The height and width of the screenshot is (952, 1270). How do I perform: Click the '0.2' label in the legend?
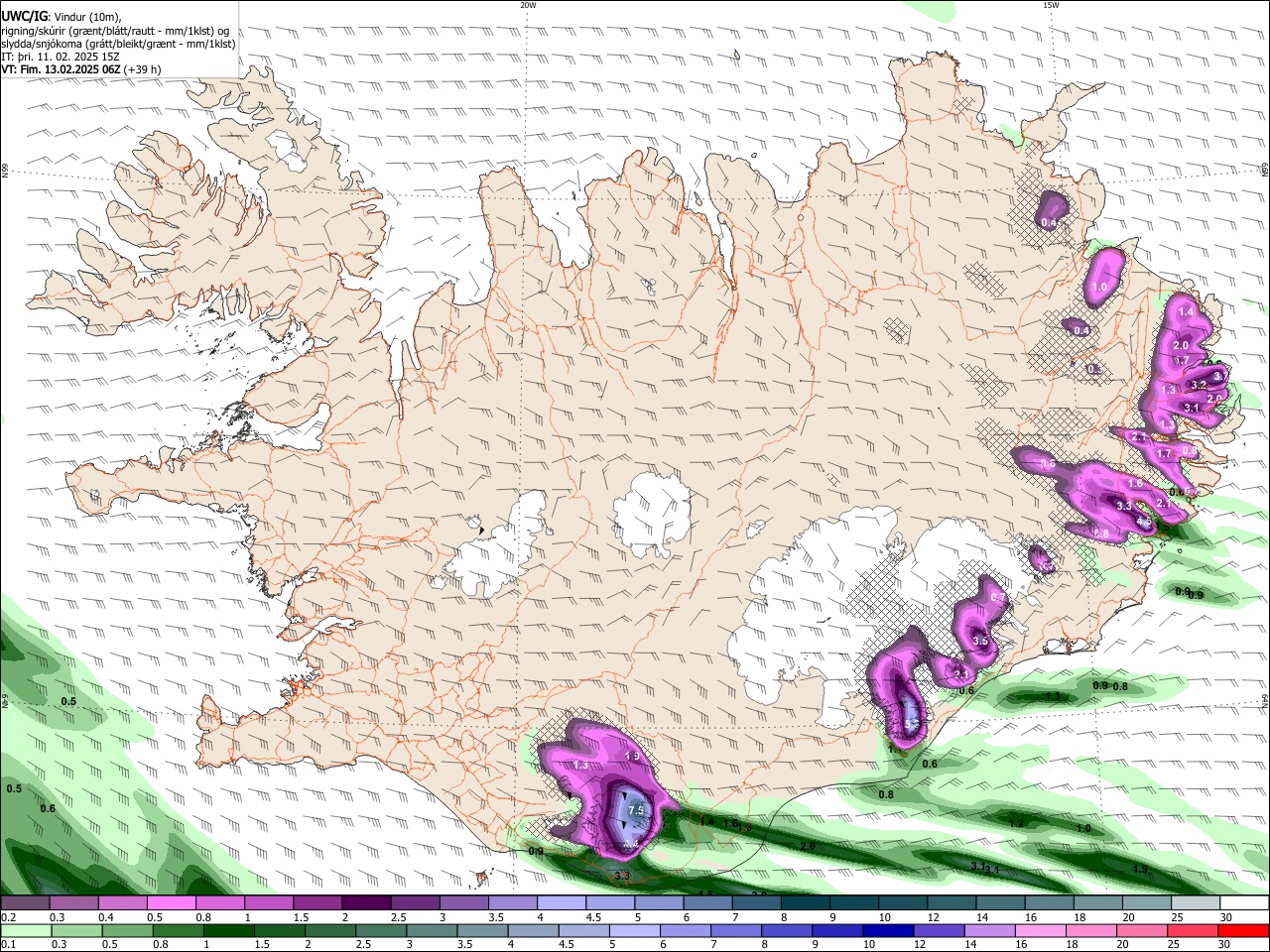[8, 917]
